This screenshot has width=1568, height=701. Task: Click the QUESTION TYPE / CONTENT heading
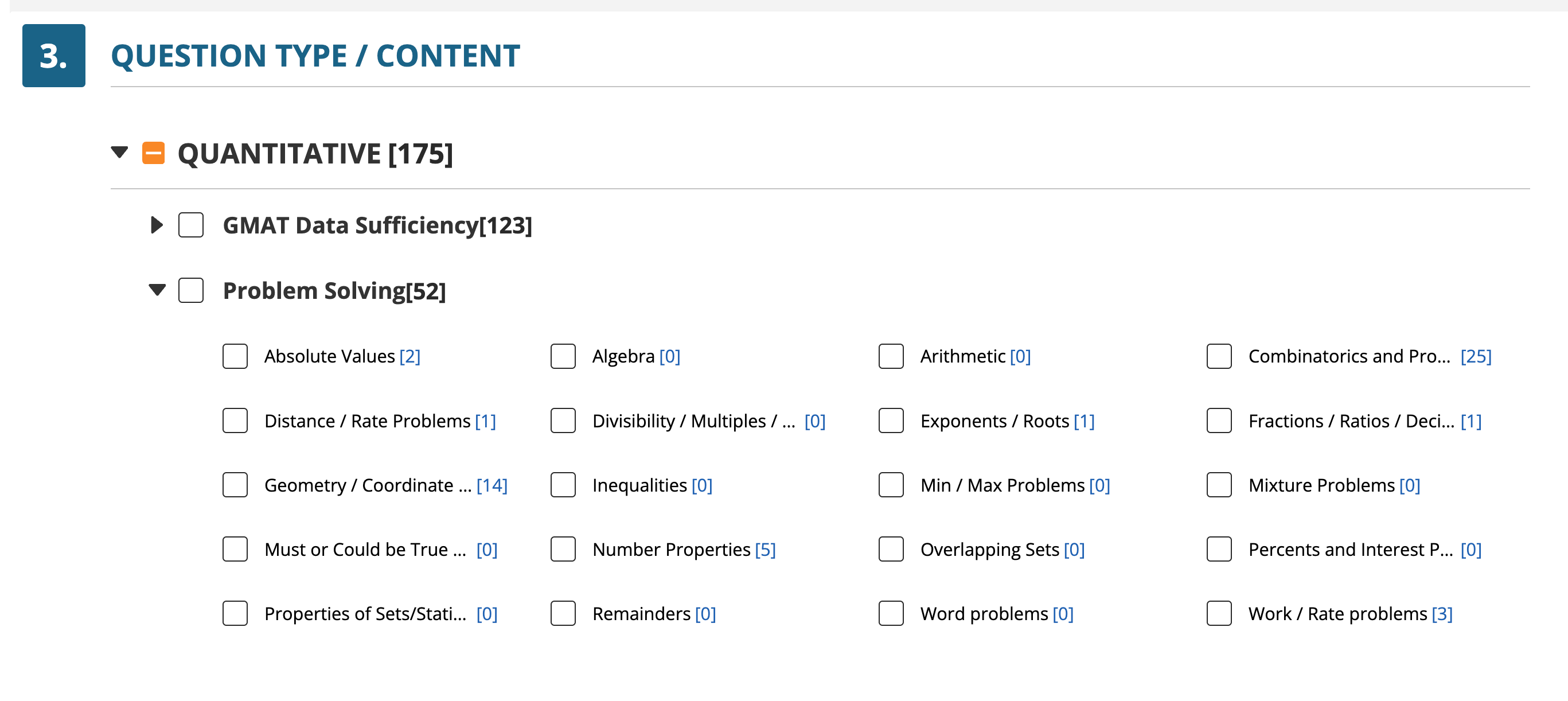[316, 56]
